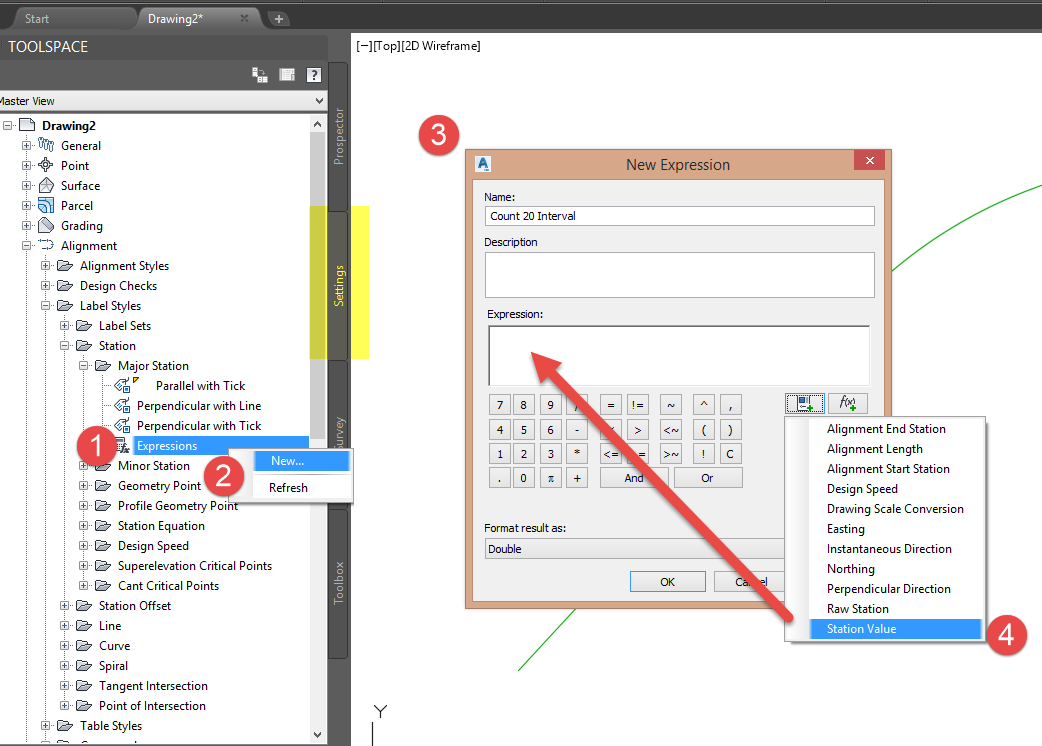Screen dimensions: 1042x746
Task: Switch to the Settings tab in TOOLSPACE
Action: (339, 283)
